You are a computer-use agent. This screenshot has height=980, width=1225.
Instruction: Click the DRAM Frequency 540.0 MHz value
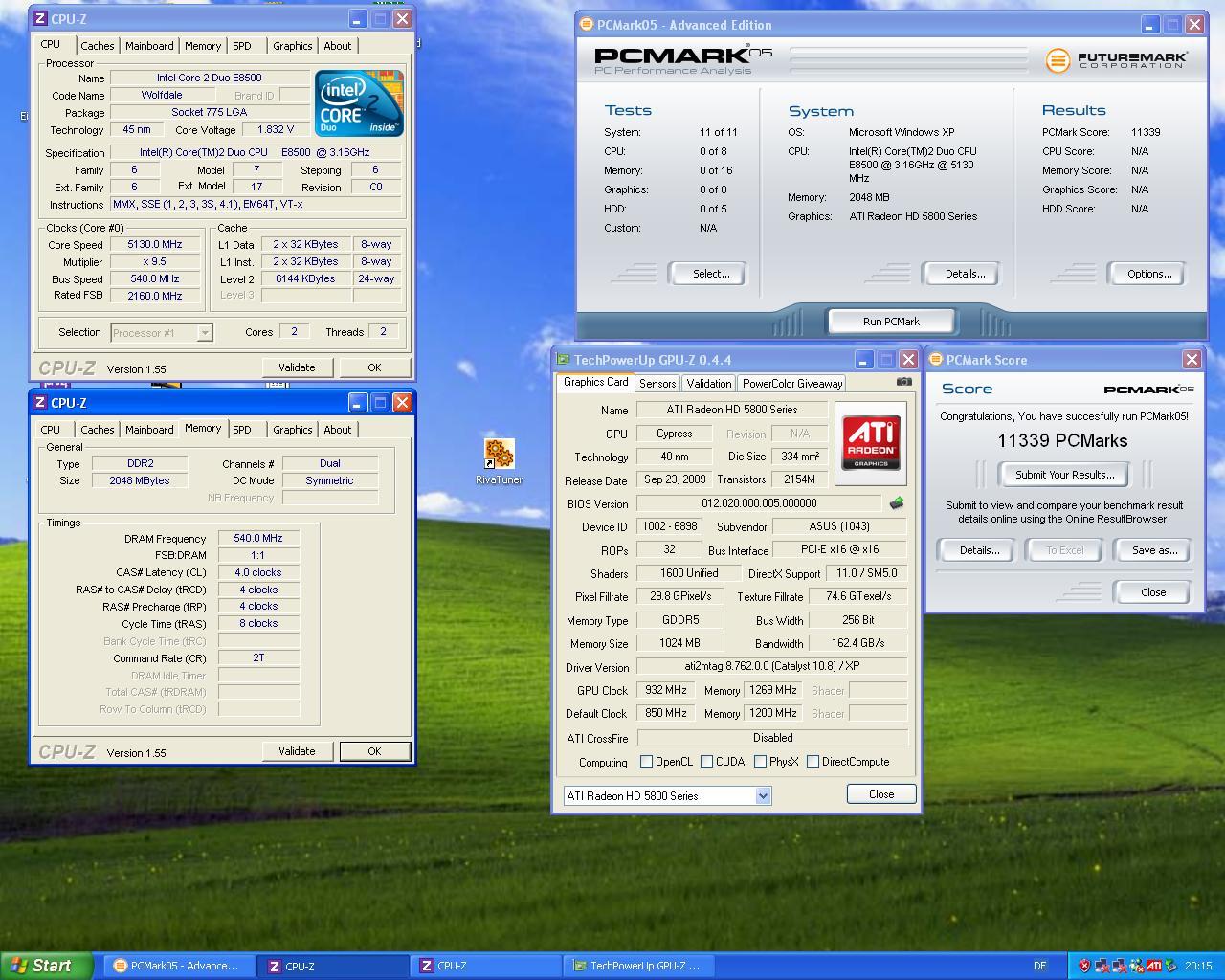(x=258, y=539)
